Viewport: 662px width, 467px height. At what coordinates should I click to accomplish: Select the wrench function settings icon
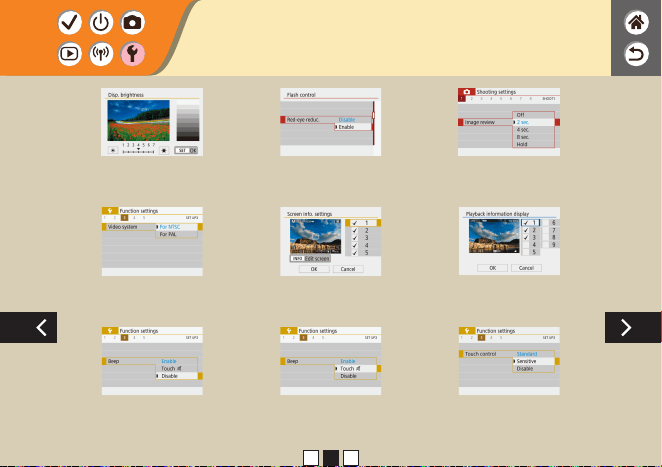tap(133, 54)
